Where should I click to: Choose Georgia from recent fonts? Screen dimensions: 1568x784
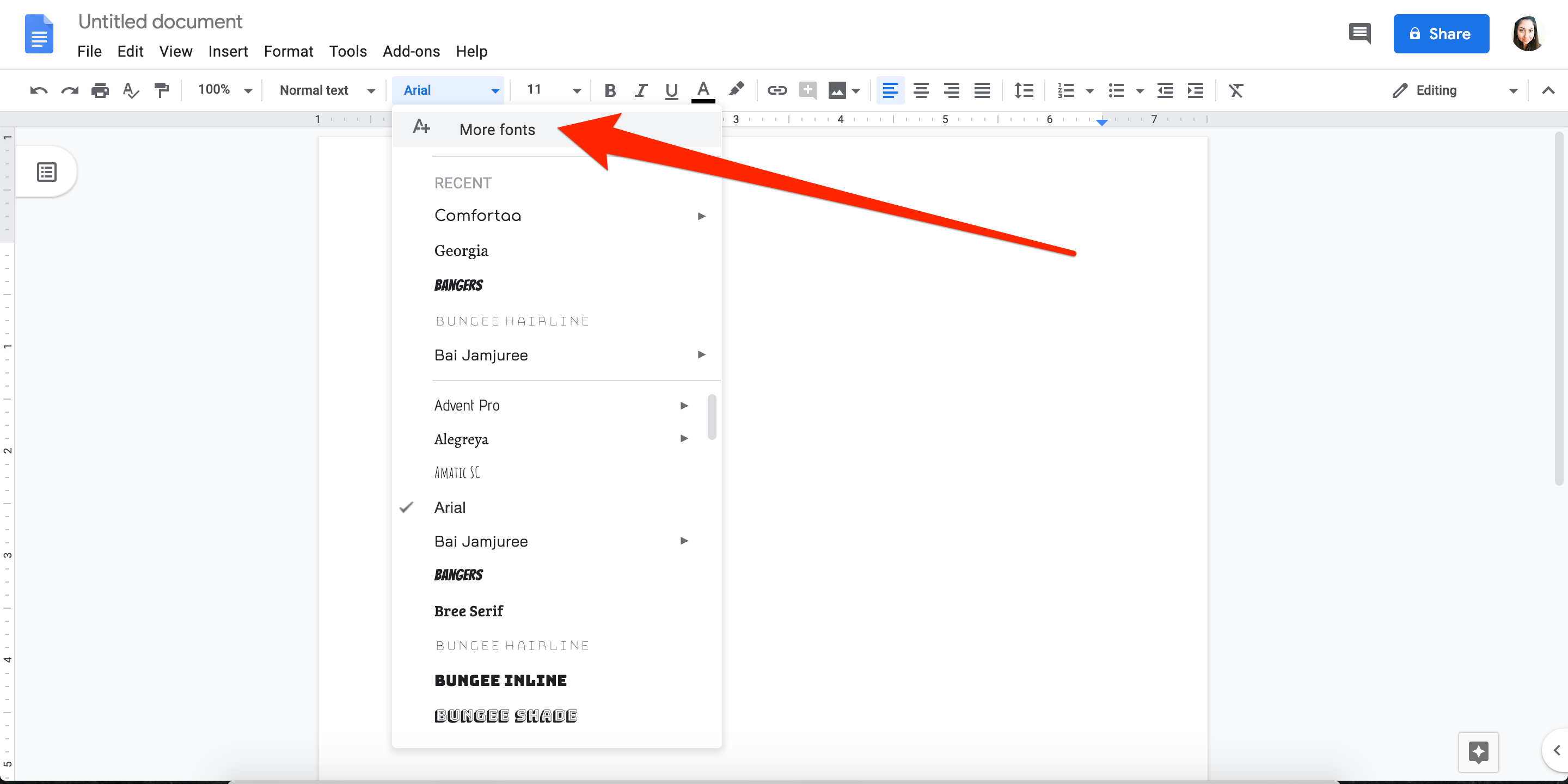coord(461,251)
